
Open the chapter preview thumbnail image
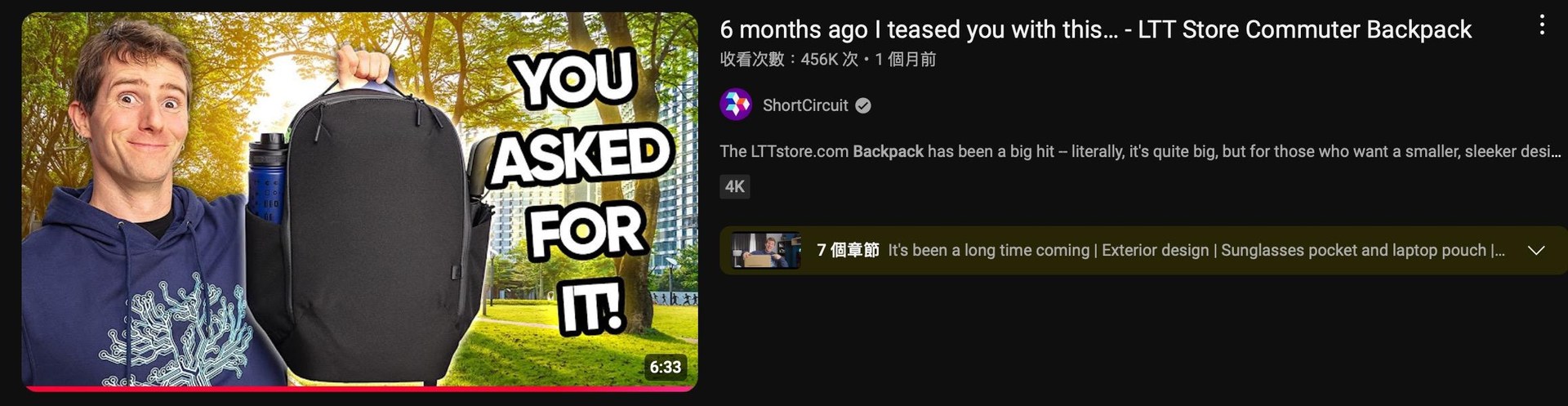pos(766,250)
